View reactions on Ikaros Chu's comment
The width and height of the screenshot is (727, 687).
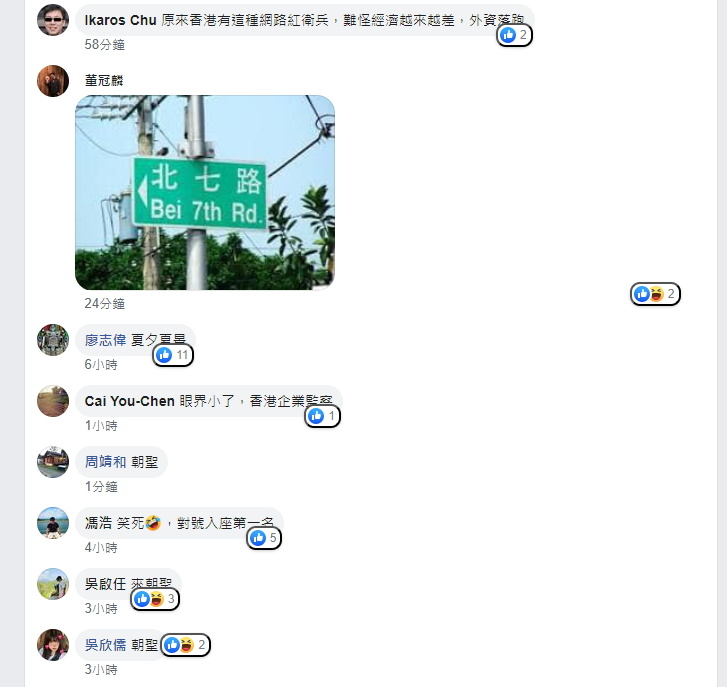coord(514,35)
